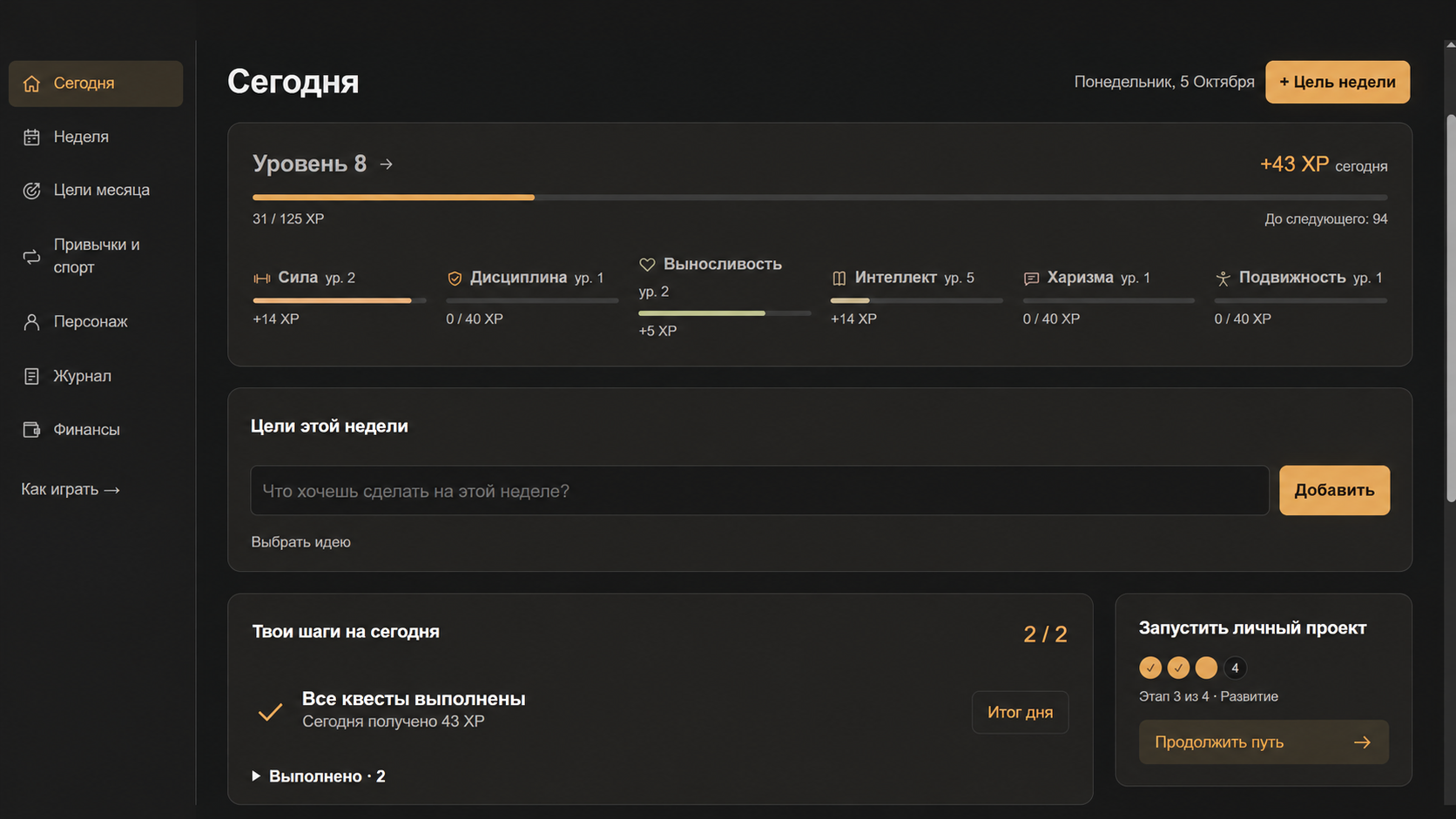Screen dimensions: 1456x819
Task: Open the Финансы page
Action: pos(96,429)
